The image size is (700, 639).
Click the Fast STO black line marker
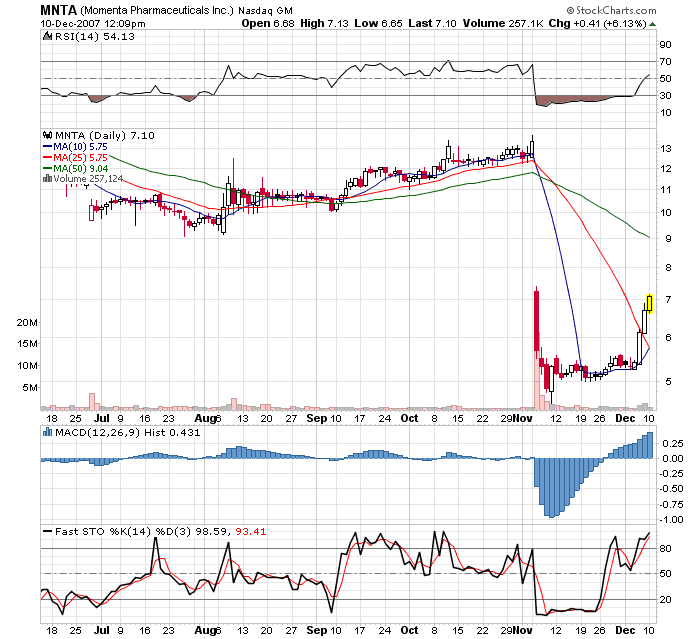point(47,531)
